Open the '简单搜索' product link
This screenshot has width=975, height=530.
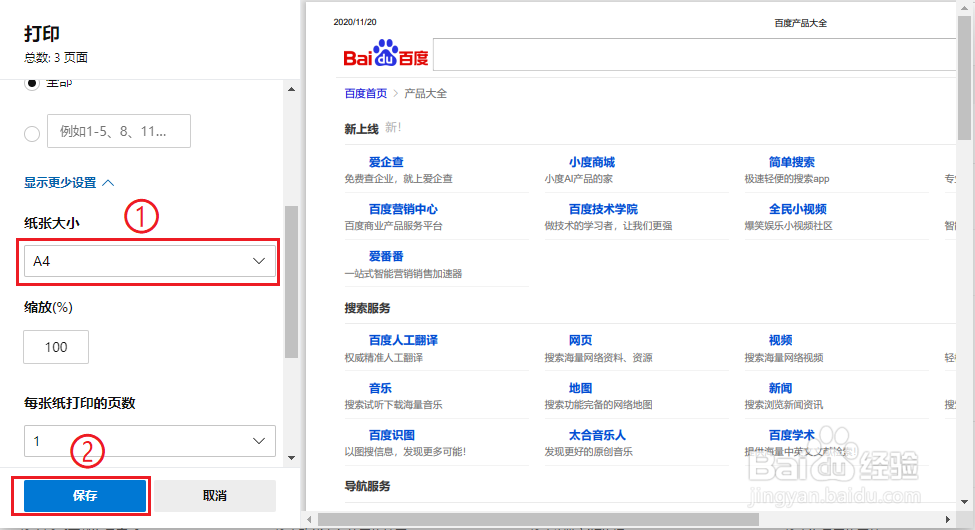pyautogui.click(x=792, y=162)
